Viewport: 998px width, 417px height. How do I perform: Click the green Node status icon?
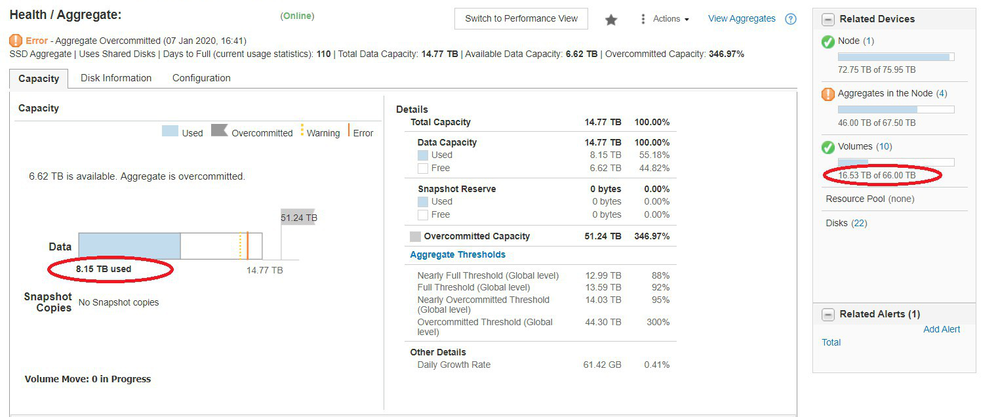(x=828, y=41)
